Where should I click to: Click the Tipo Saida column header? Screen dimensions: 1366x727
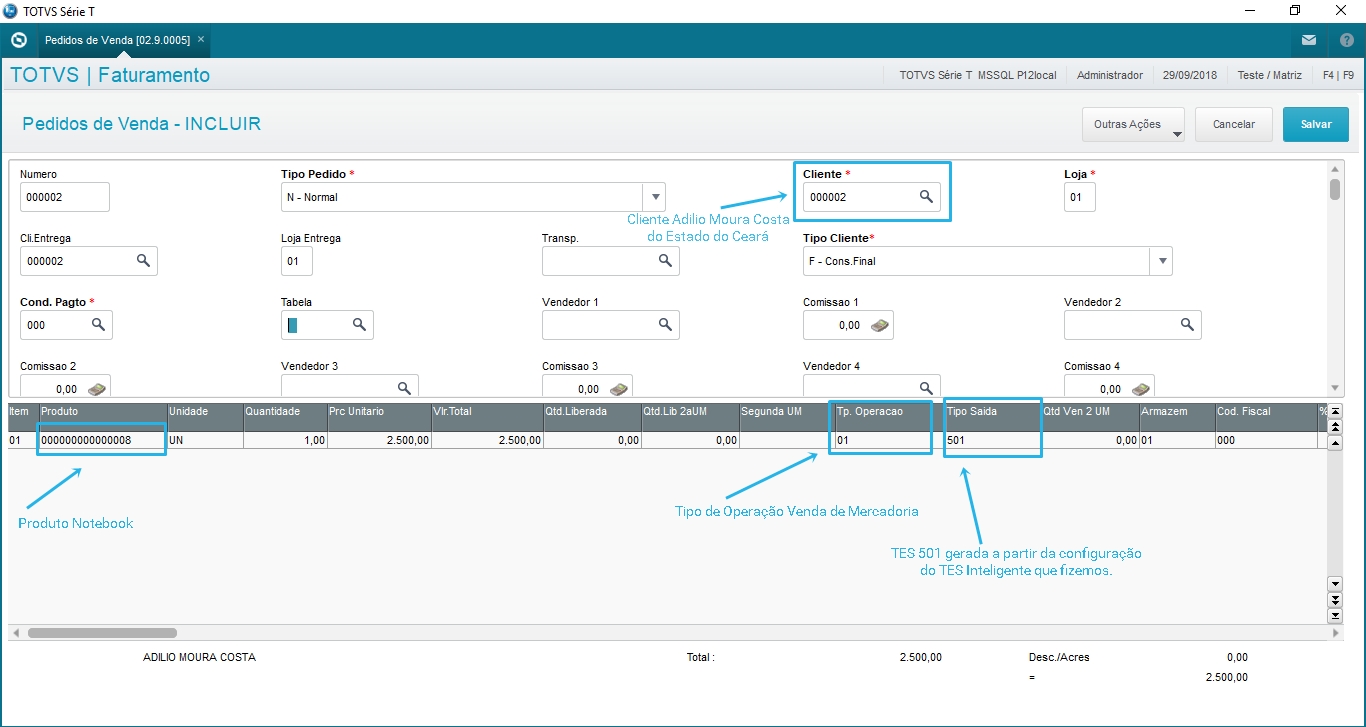tap(992, 411)
